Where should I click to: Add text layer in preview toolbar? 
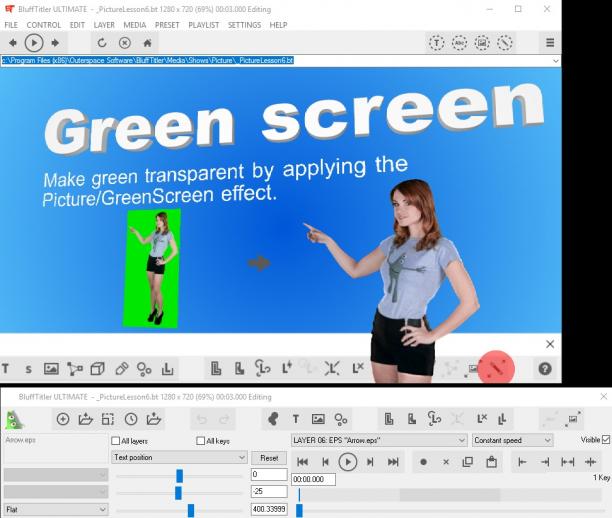click(5, 368)
